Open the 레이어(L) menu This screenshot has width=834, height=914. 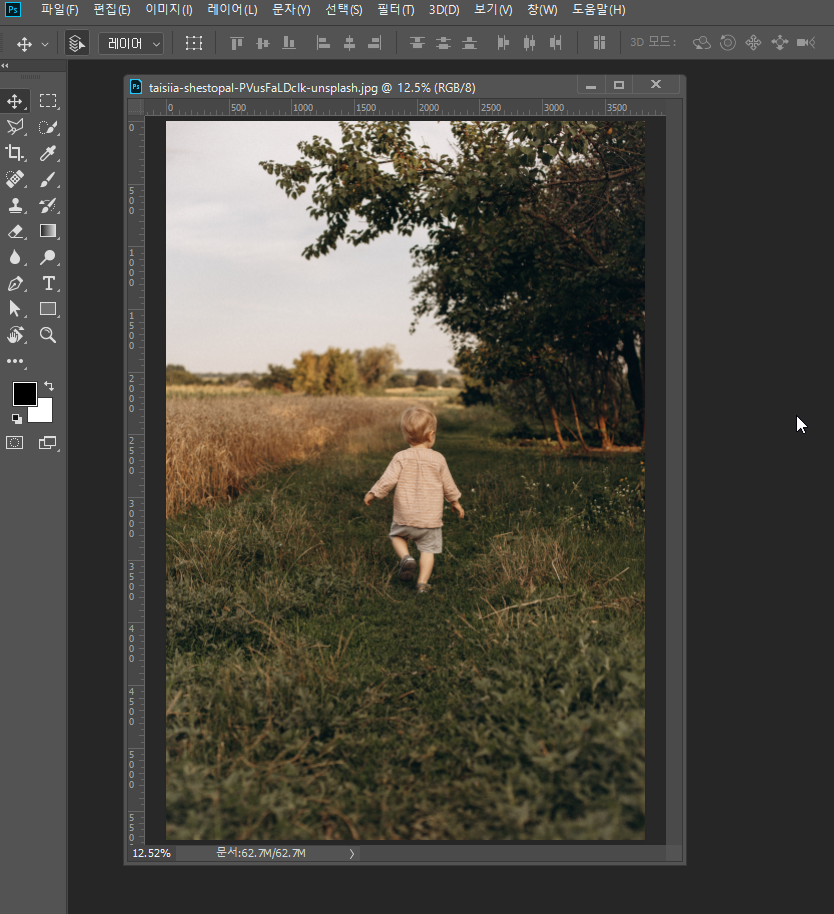click(232, 10)
